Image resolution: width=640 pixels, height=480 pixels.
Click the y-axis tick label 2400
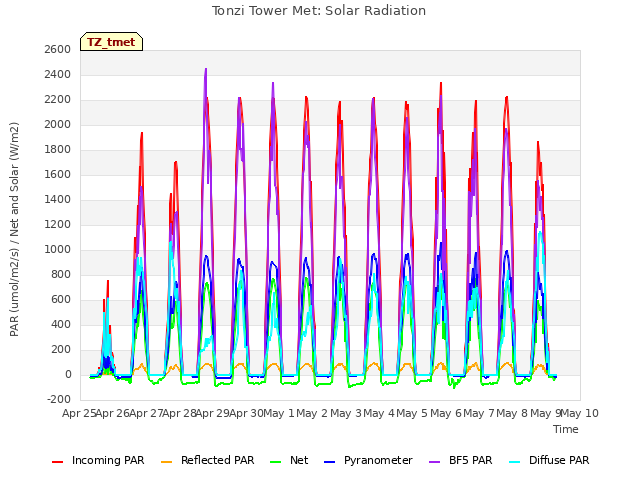coord(58,74)
